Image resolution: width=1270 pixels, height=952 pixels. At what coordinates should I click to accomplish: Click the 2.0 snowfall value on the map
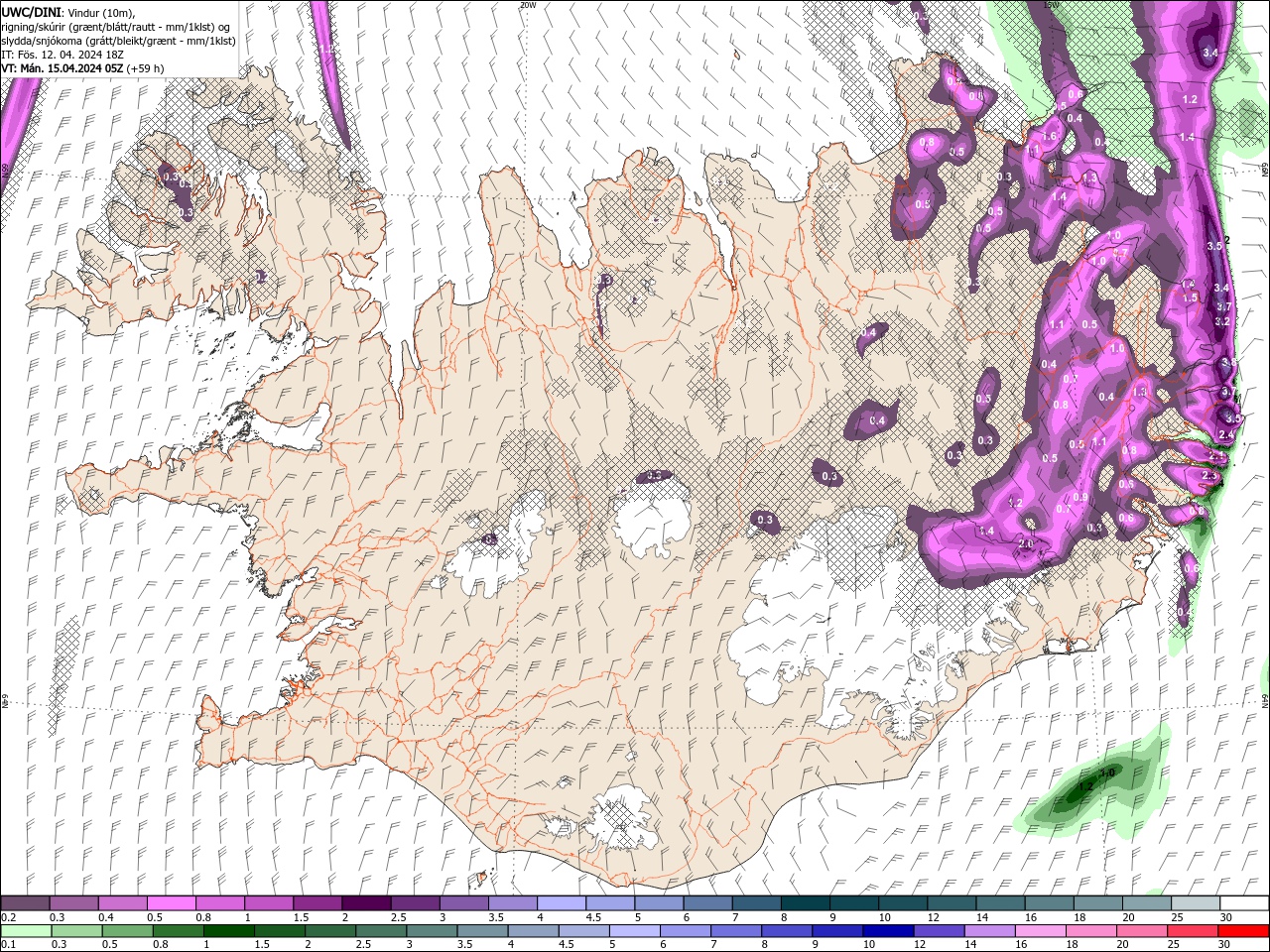click(1026, 544)
